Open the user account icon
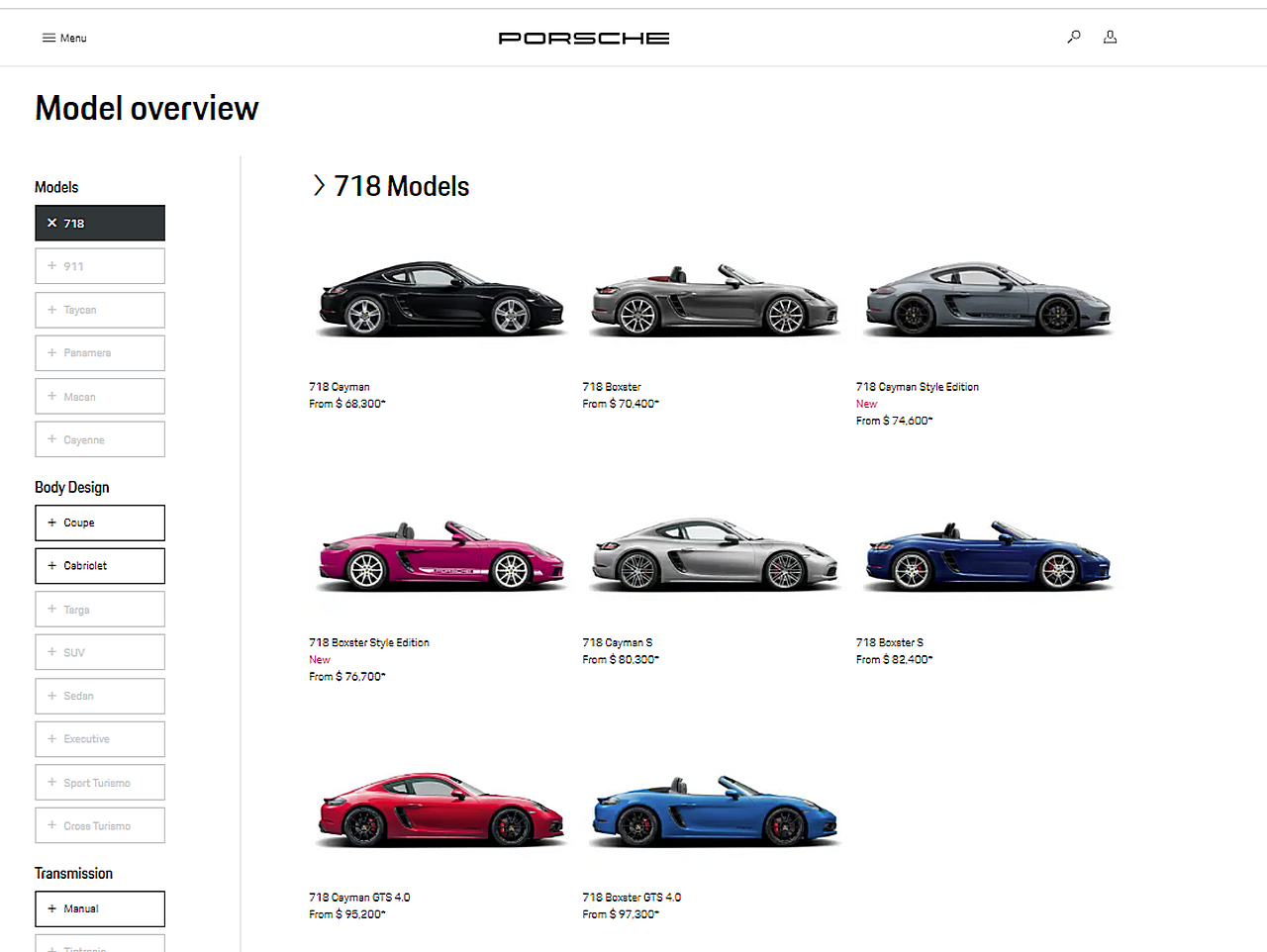 [x=1110, y=37]
